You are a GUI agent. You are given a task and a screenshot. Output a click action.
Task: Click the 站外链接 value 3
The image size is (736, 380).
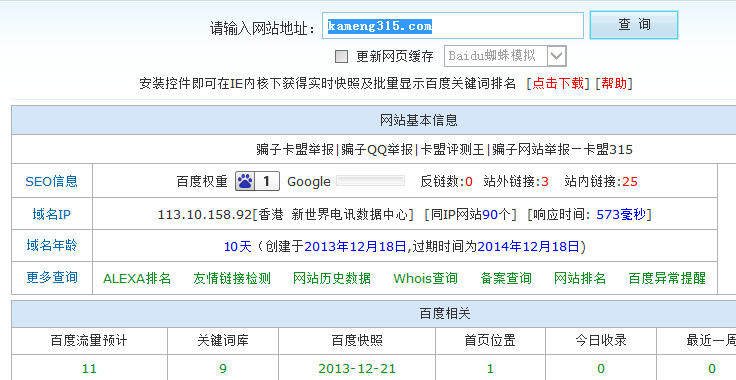point(545,182)
